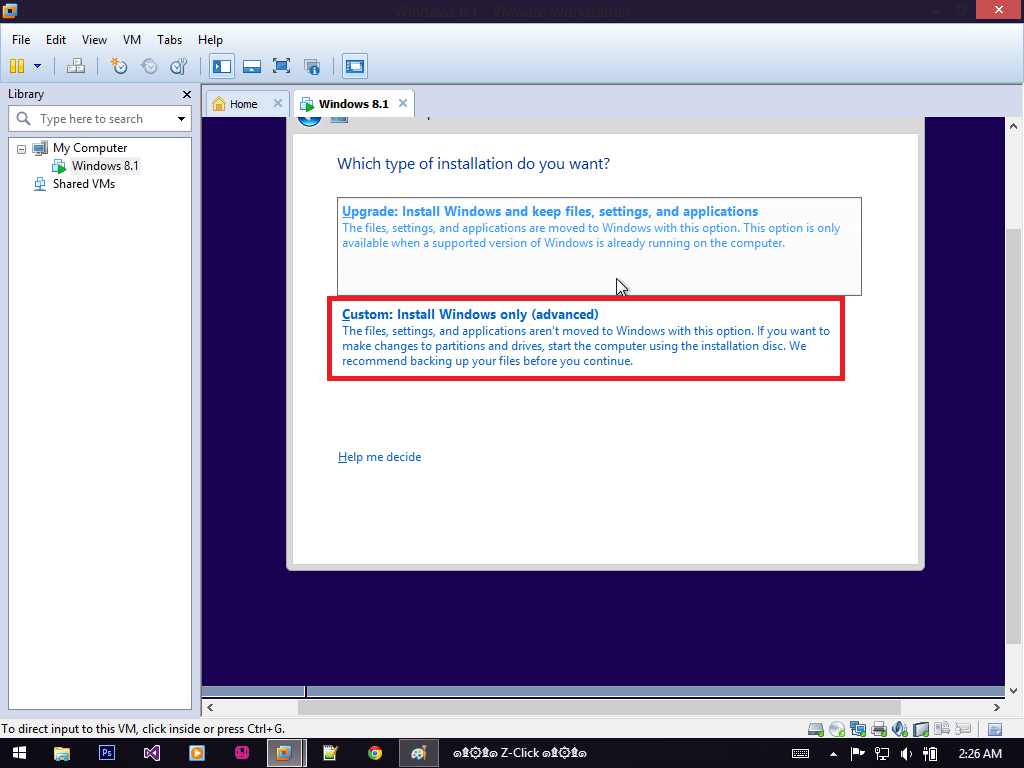Open the pink square taskbar app icon
The width and height of the screenshot is (1024, 768).
242,753
